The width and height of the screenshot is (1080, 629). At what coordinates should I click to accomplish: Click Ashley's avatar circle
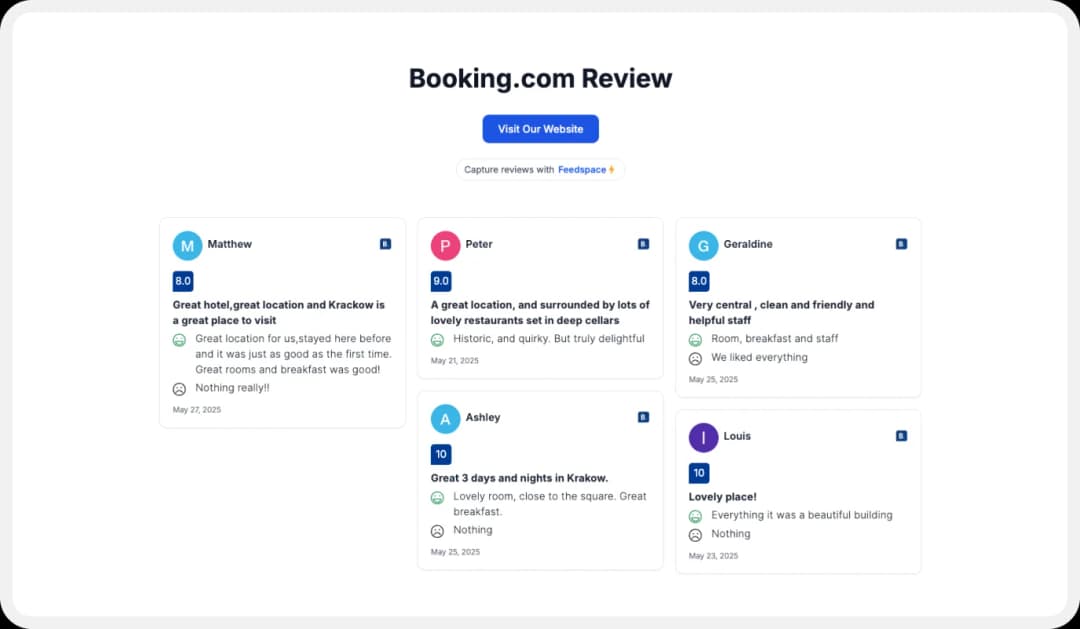click(x=445, y=418)
